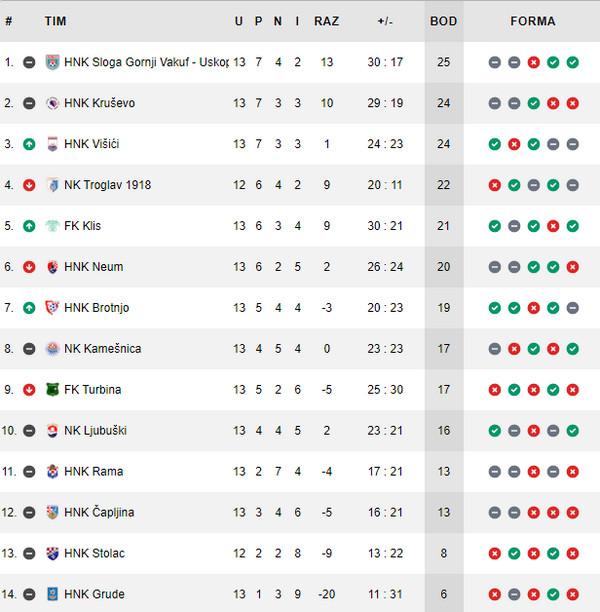The width and height of the screenshot is (600, 612).
Task: Click the HNK Grude club crest
Action: (x=52, y=594)
